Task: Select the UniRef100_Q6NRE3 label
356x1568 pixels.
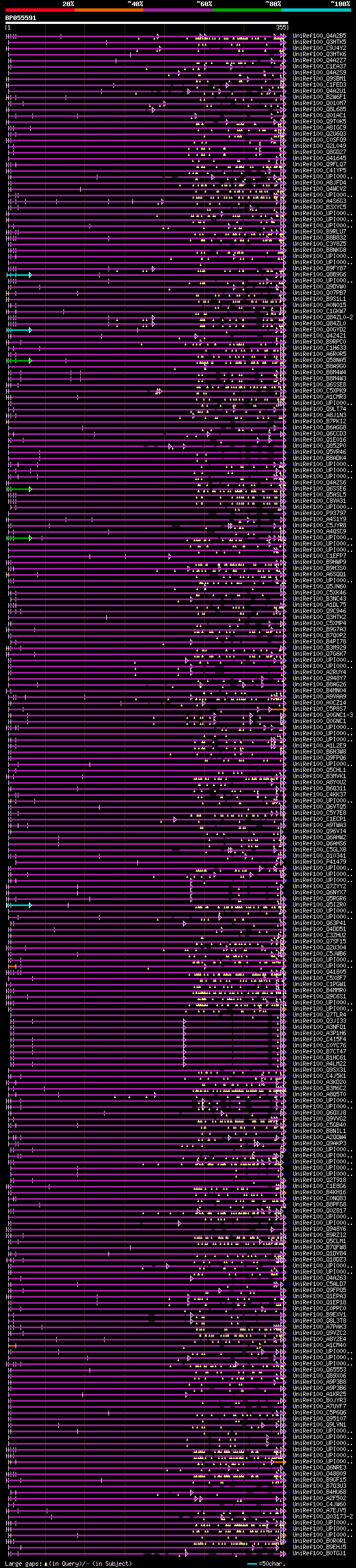Action: (x=319, y=1467)
